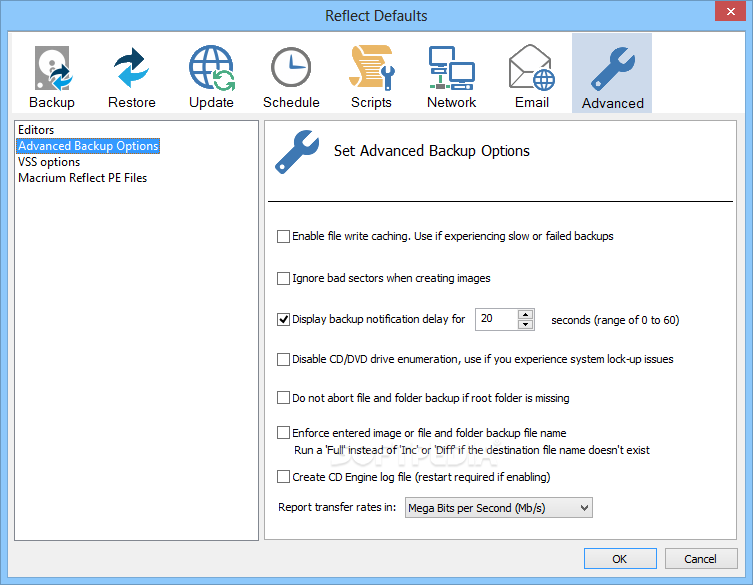Check Do not abort if root folder missing

coord(283,398)
